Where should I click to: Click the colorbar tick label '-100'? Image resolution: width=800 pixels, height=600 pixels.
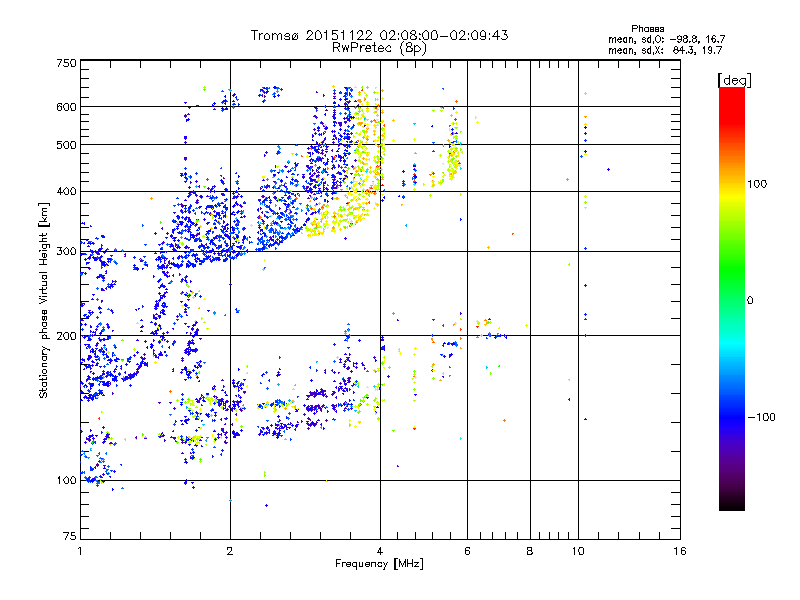(761, 417)
